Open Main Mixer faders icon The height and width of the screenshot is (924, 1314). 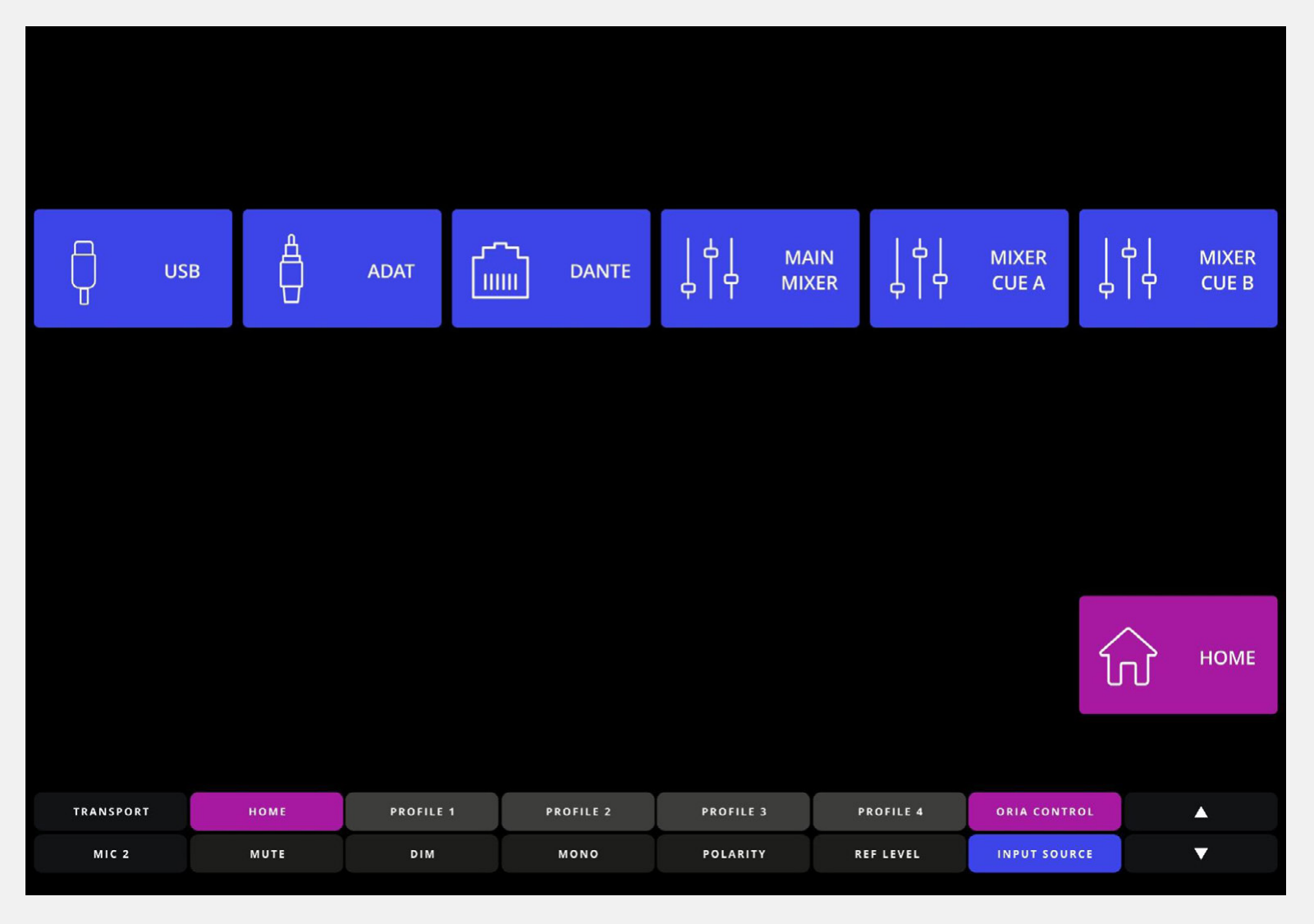tap(710, 268)
